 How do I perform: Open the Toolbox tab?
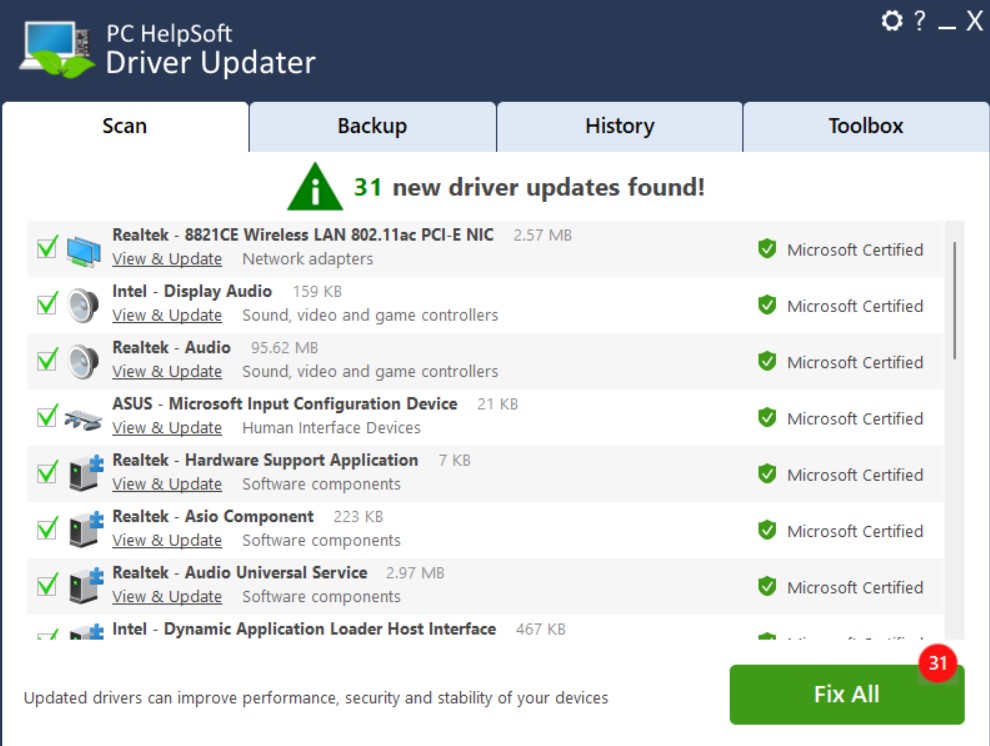pos(866,126)
